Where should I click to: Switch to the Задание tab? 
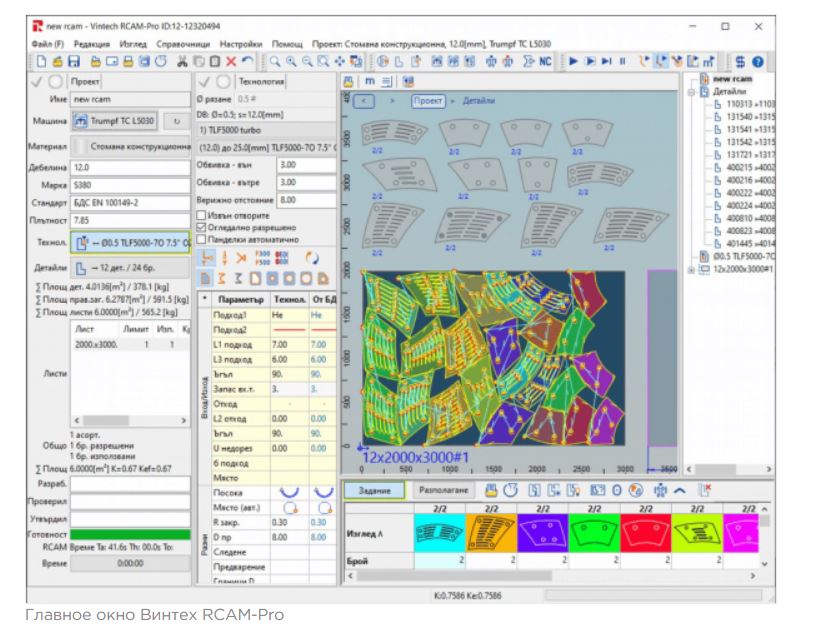[x=374, y=491]
